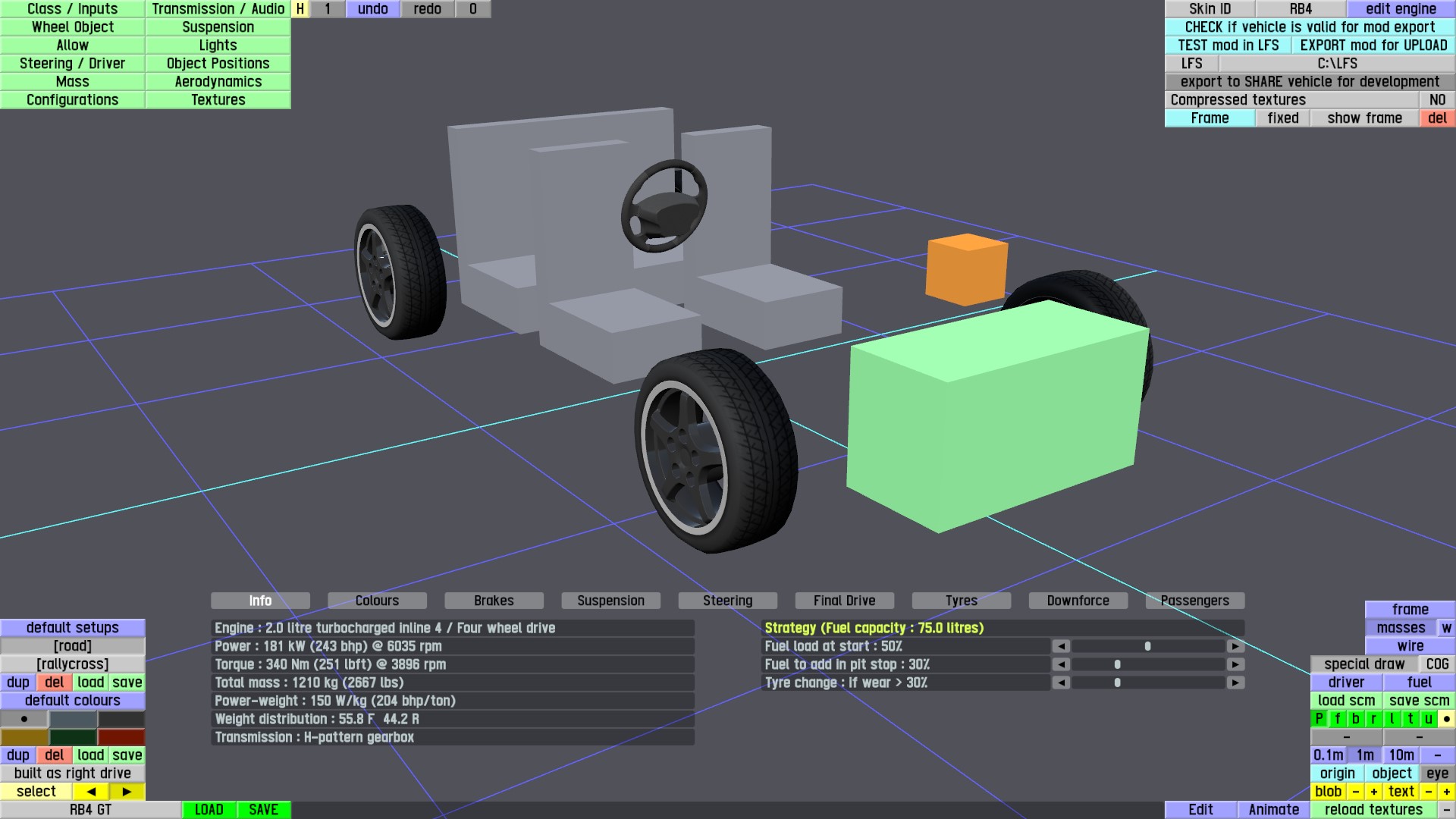
Task: Toggle COG special draw
Action: tap(1437, 664)
